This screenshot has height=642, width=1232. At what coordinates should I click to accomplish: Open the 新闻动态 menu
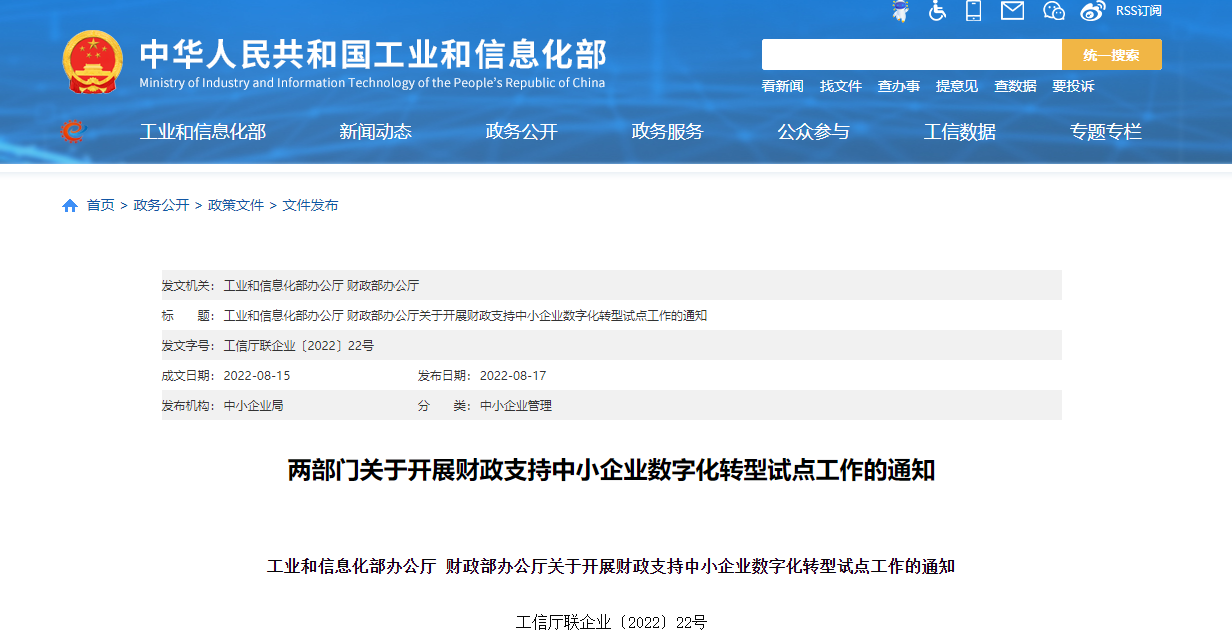click(375, 132)
